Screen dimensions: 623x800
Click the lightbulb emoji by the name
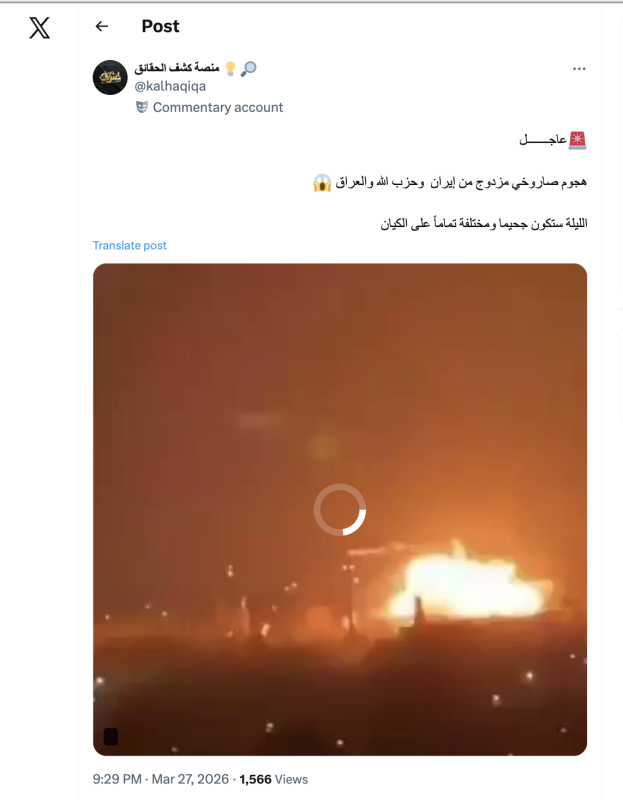coord(231,68)
